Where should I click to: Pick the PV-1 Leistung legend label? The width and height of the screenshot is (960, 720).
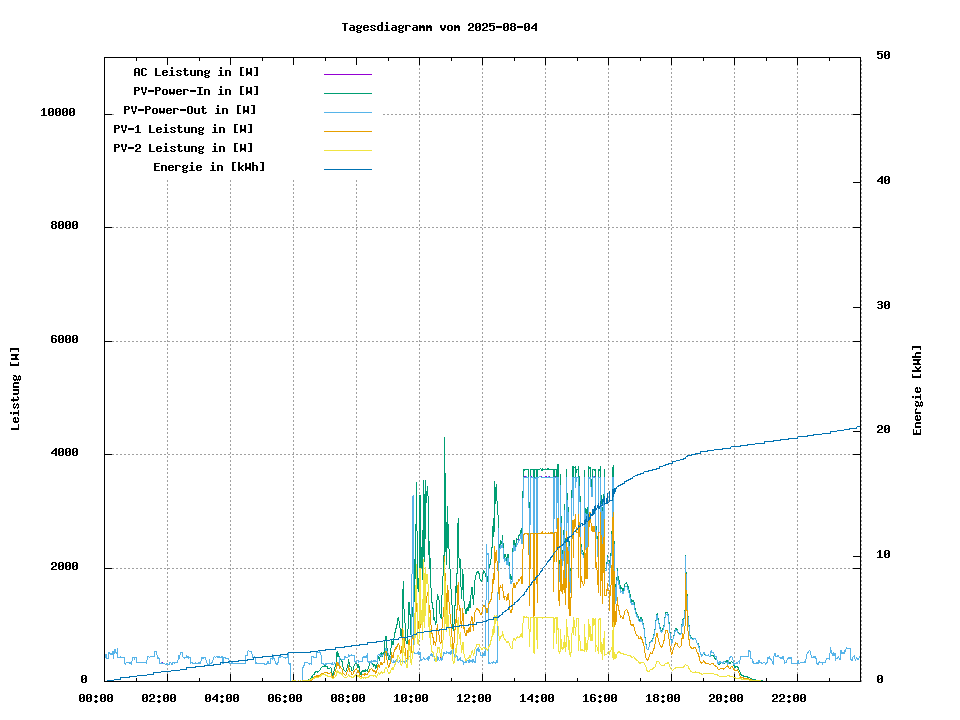click(183, 129)
